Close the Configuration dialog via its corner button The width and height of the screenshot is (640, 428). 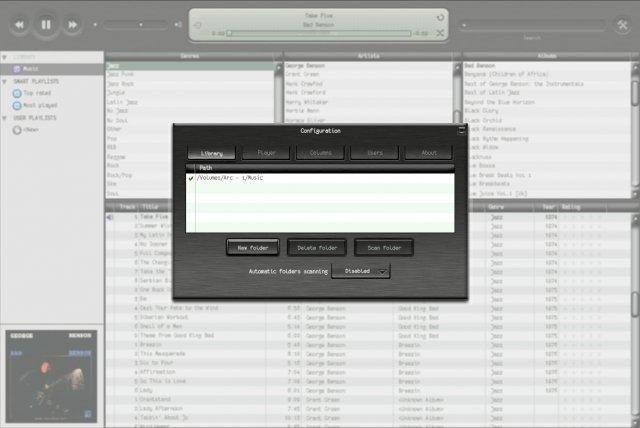[462, 131]
